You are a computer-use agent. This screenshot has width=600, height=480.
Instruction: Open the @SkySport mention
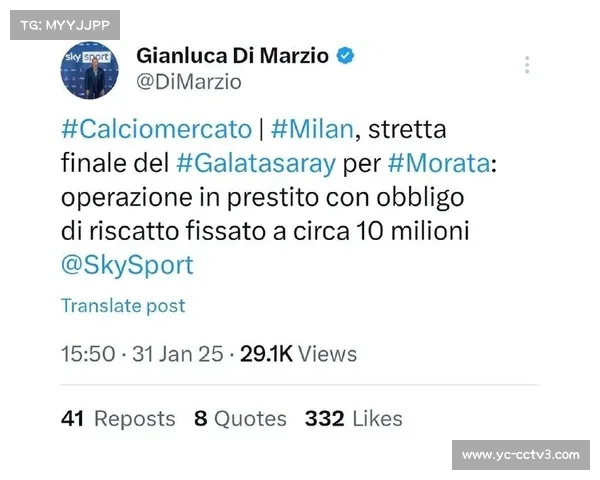coord(127,265)
